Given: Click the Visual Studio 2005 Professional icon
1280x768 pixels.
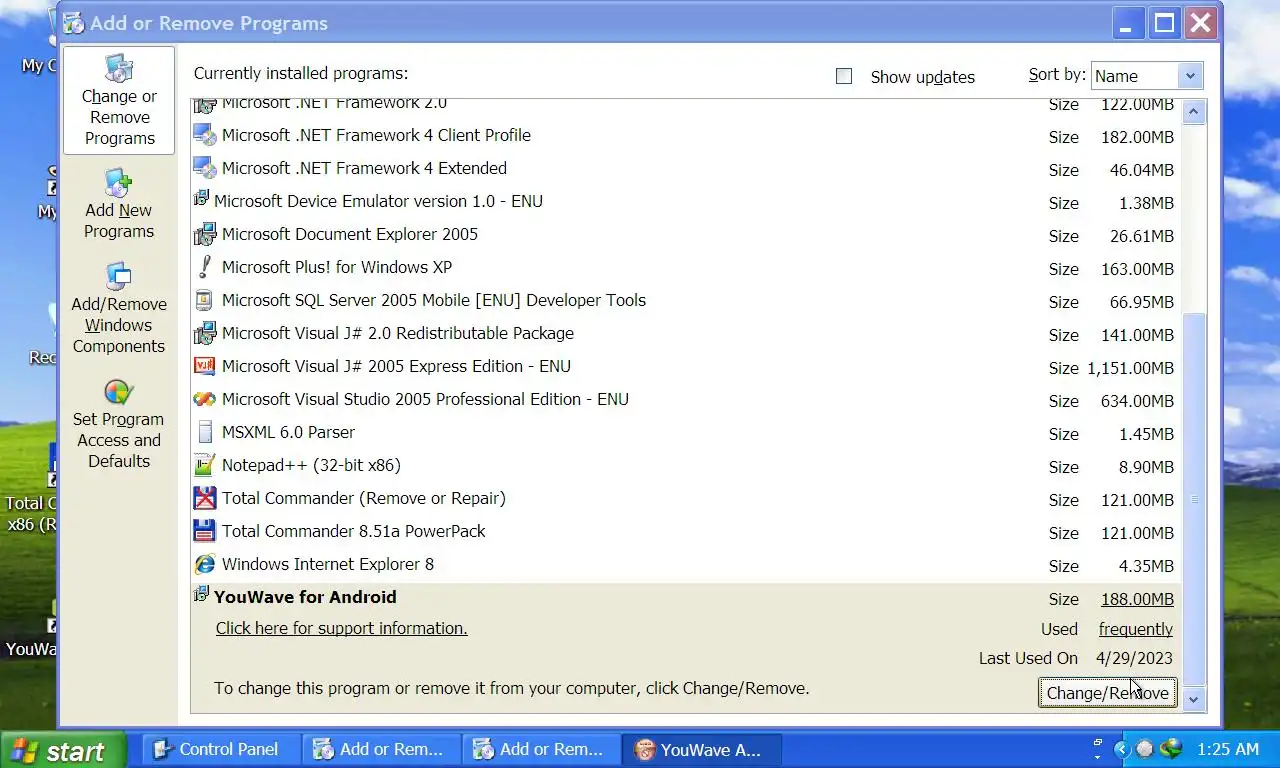Looking at the screenshot, I should [x=204, y=399].
